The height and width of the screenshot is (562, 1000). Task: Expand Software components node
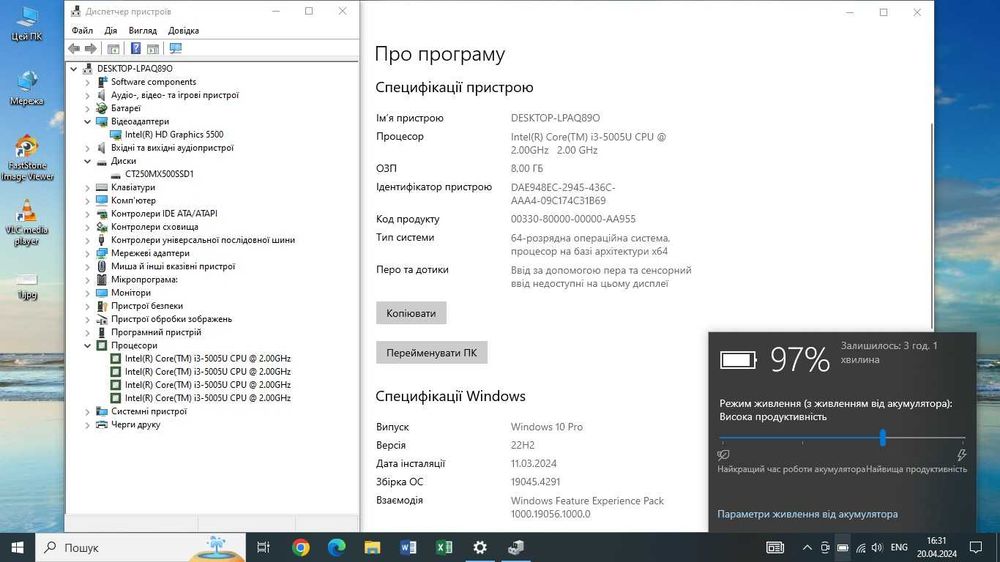(87, 82)
